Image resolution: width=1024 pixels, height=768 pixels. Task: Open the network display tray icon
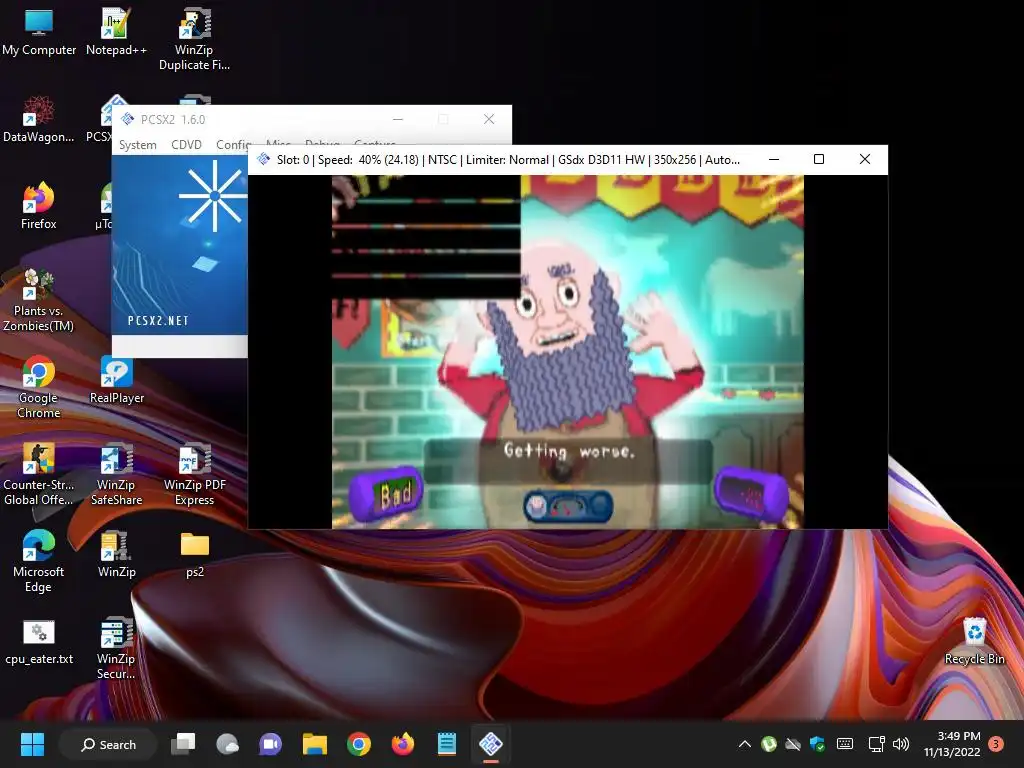click(876, 744)
